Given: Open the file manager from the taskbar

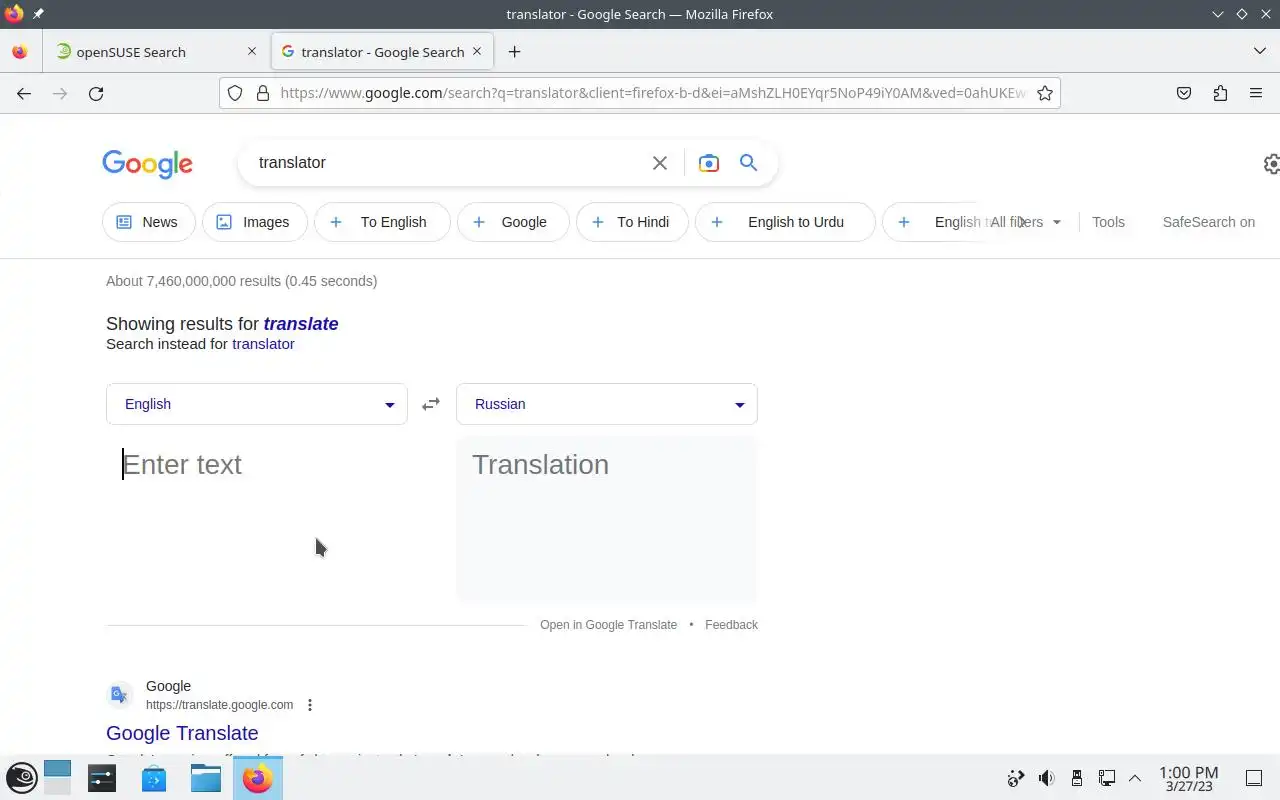Looking at the screenshot, I should (x=206, y=778).
